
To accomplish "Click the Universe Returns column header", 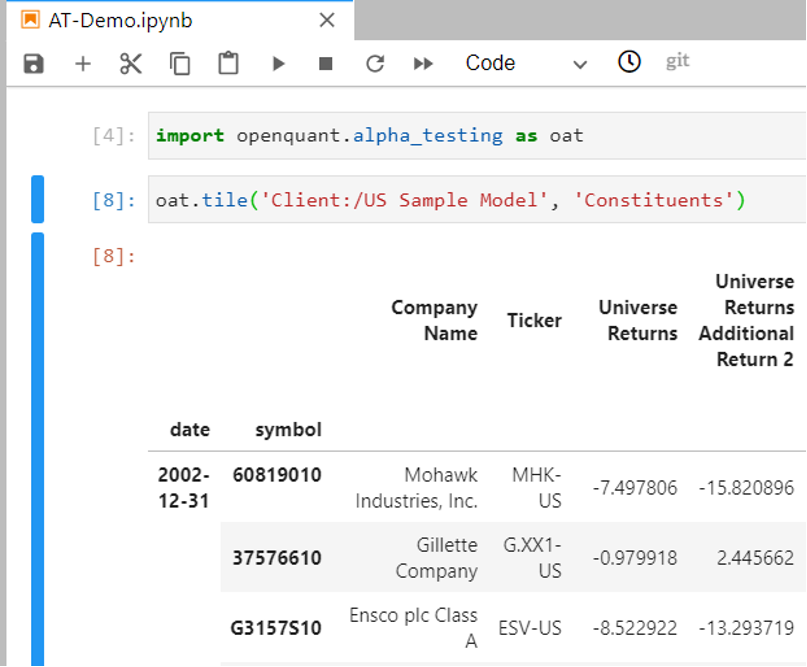I will 638,320.
